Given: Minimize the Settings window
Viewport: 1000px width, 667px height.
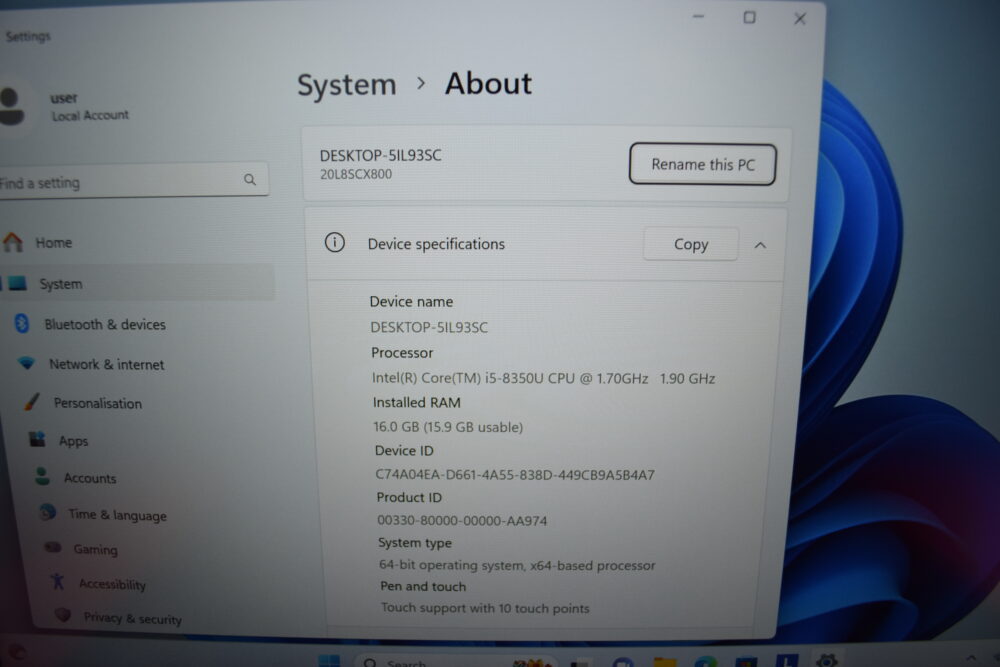Looking at the screenshot, I should pyautogui.click(x=699, y=17).
